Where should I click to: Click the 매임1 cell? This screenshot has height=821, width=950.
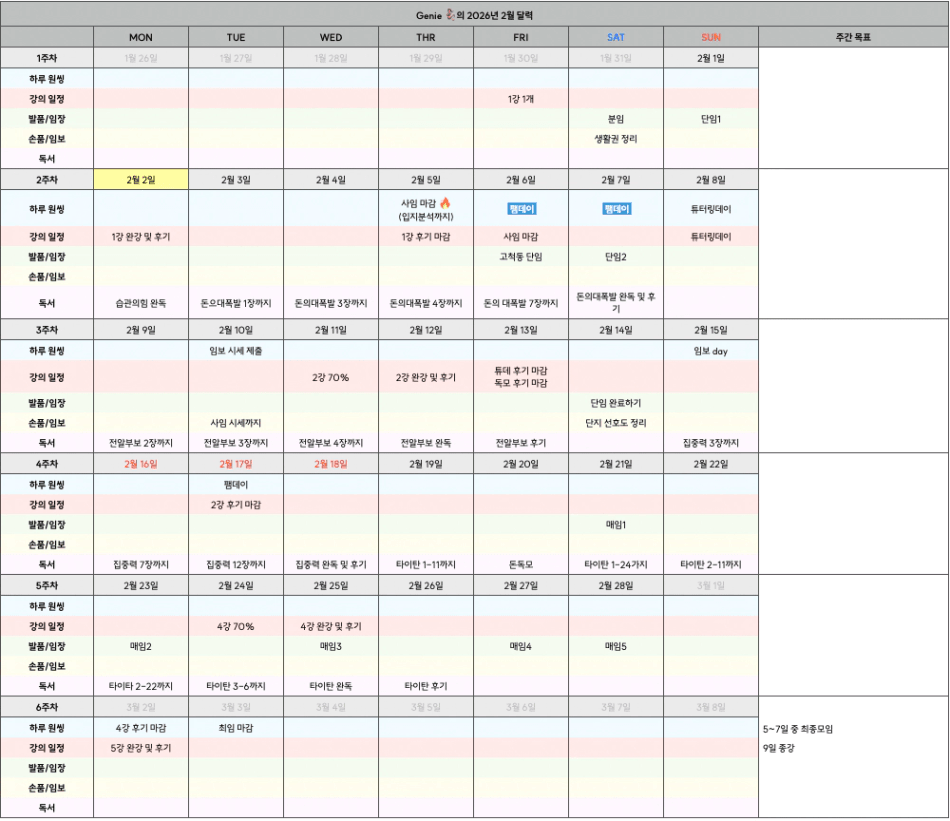point(616,524)
